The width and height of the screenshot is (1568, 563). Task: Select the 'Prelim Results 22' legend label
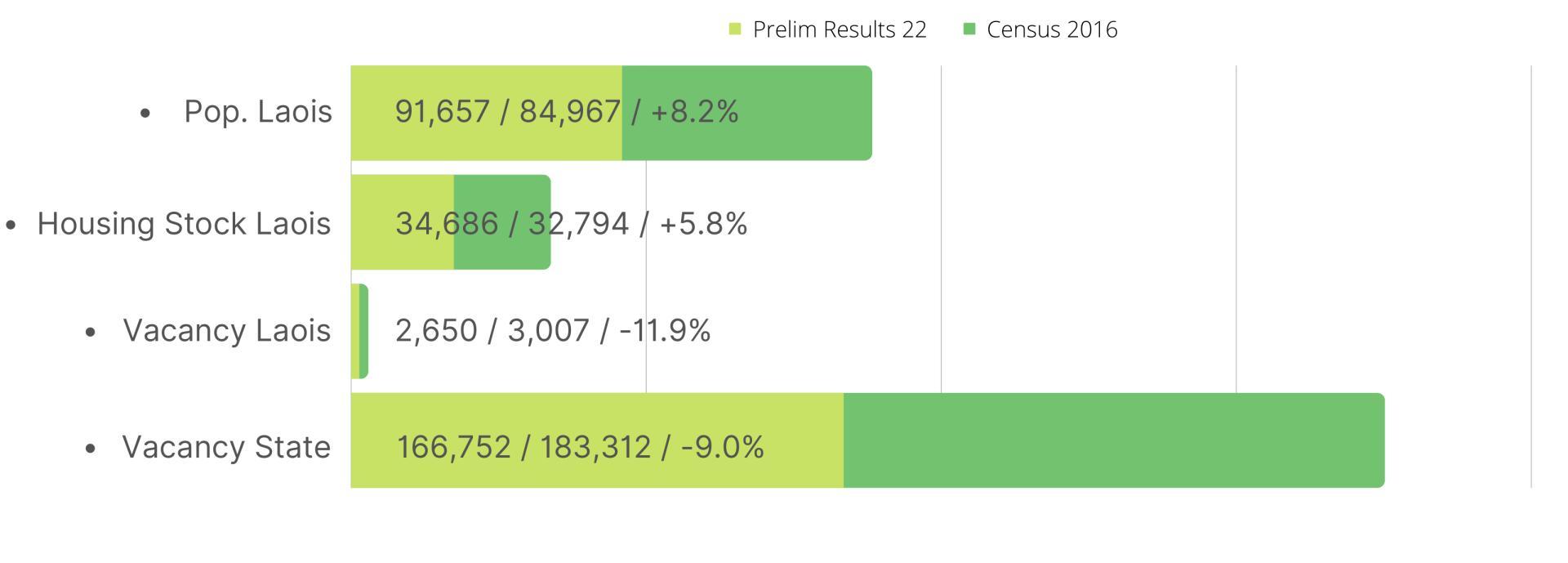coord(840,29)
